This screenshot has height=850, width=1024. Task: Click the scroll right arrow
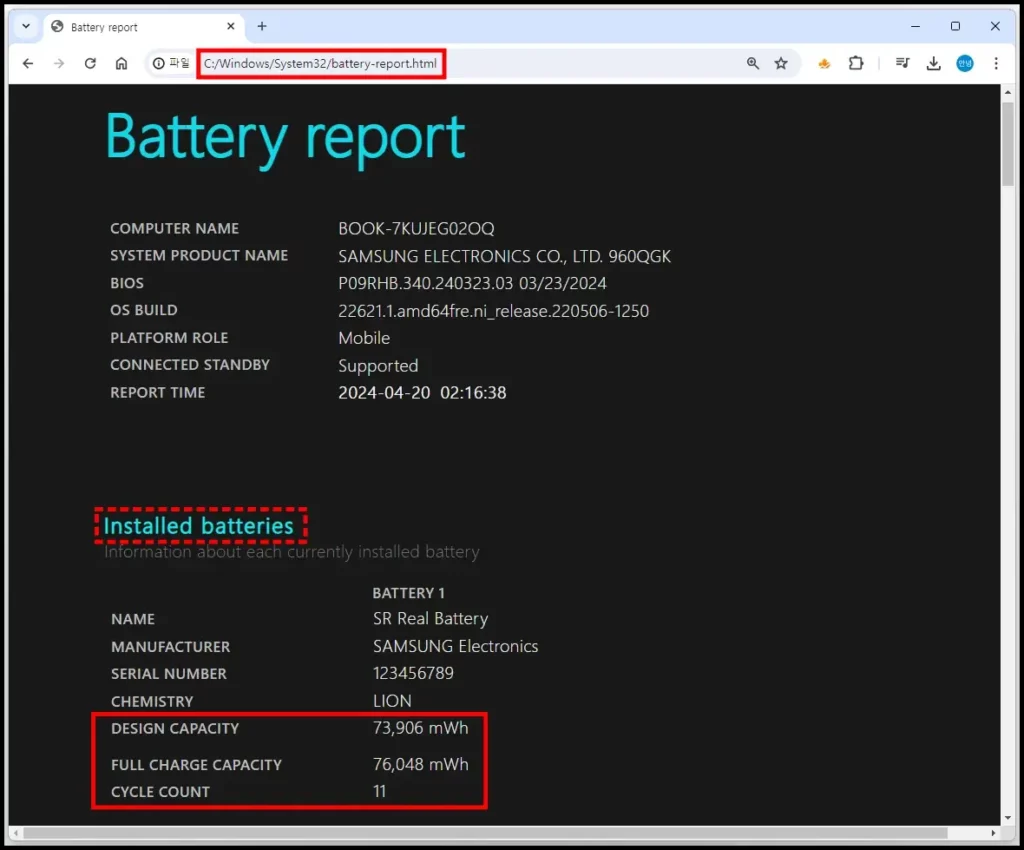click(x=993, y=833)
